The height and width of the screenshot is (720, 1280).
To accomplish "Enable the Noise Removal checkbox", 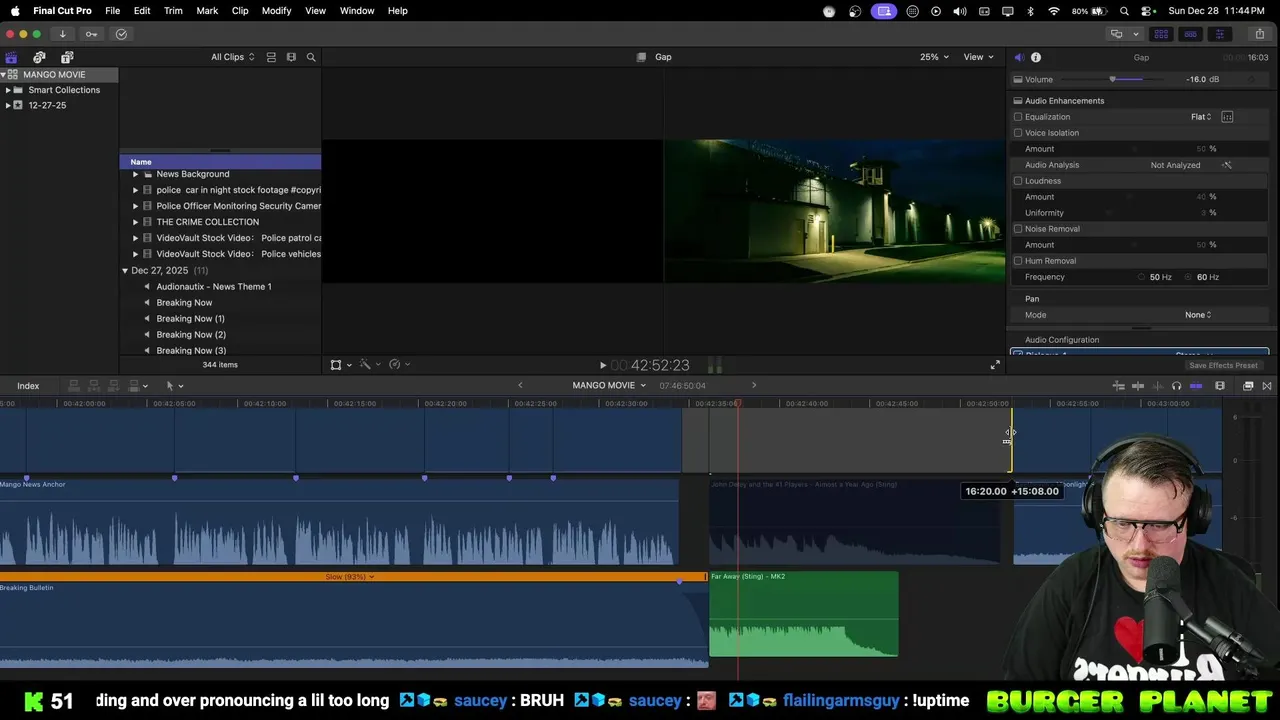I will [x=1018, y=229].
